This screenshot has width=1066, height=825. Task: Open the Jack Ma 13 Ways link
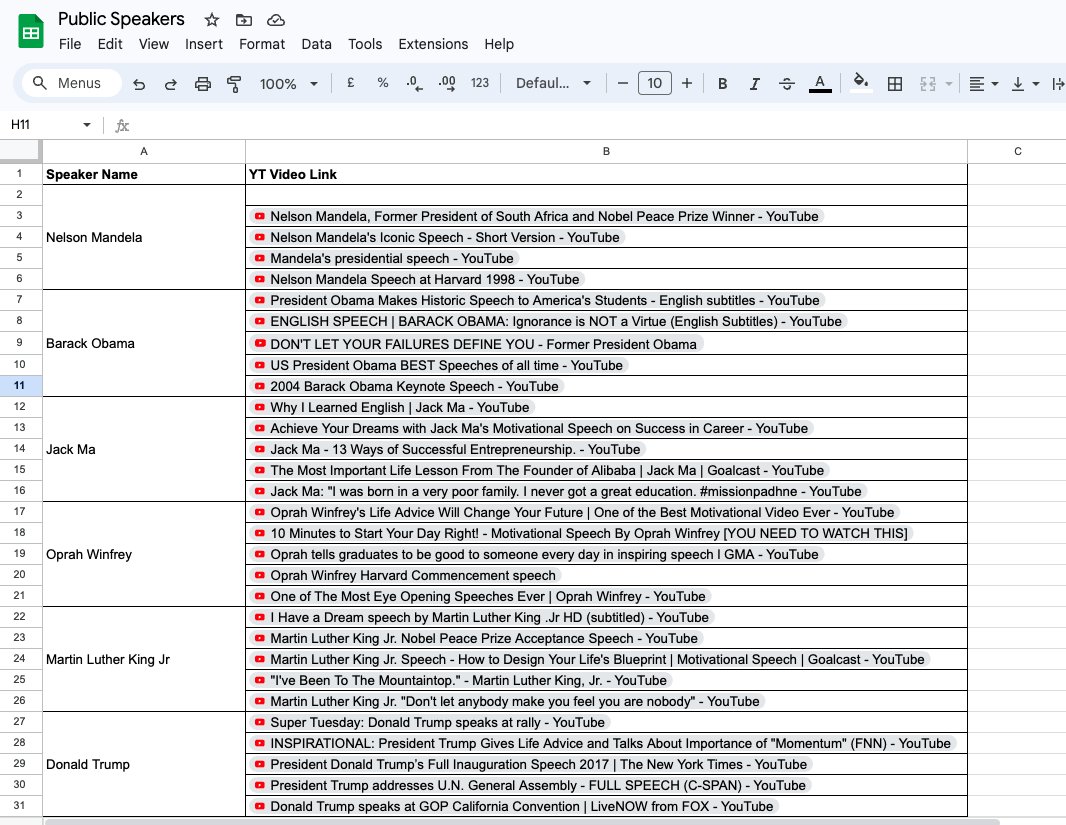[455, 450]
